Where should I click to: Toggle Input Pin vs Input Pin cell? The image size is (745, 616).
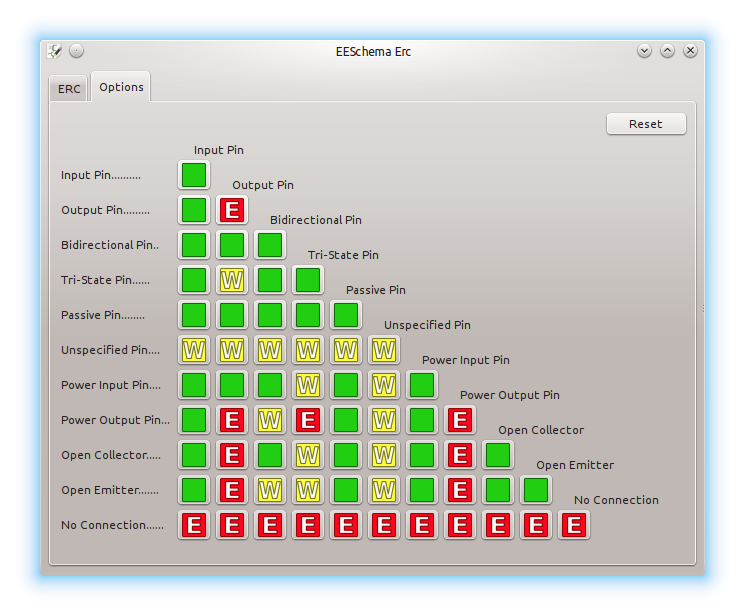[194, 175]
